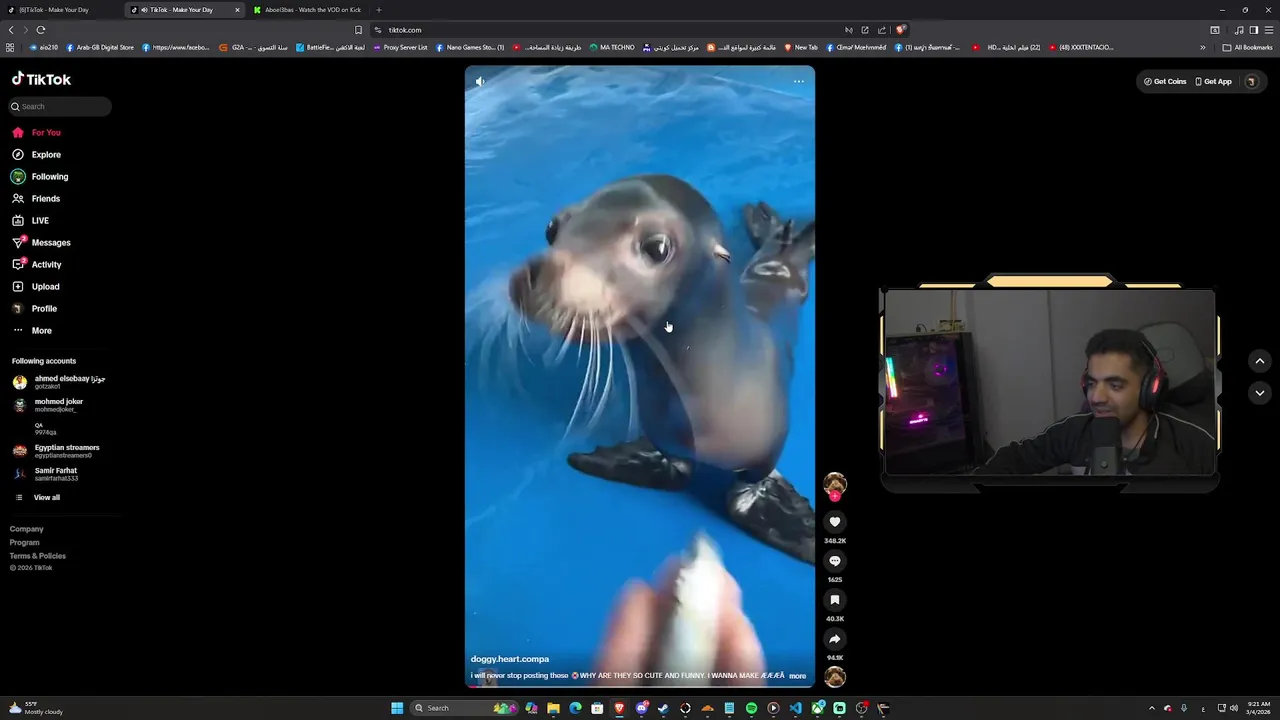
Task: Open Friends section
Action: pos(37,198)
